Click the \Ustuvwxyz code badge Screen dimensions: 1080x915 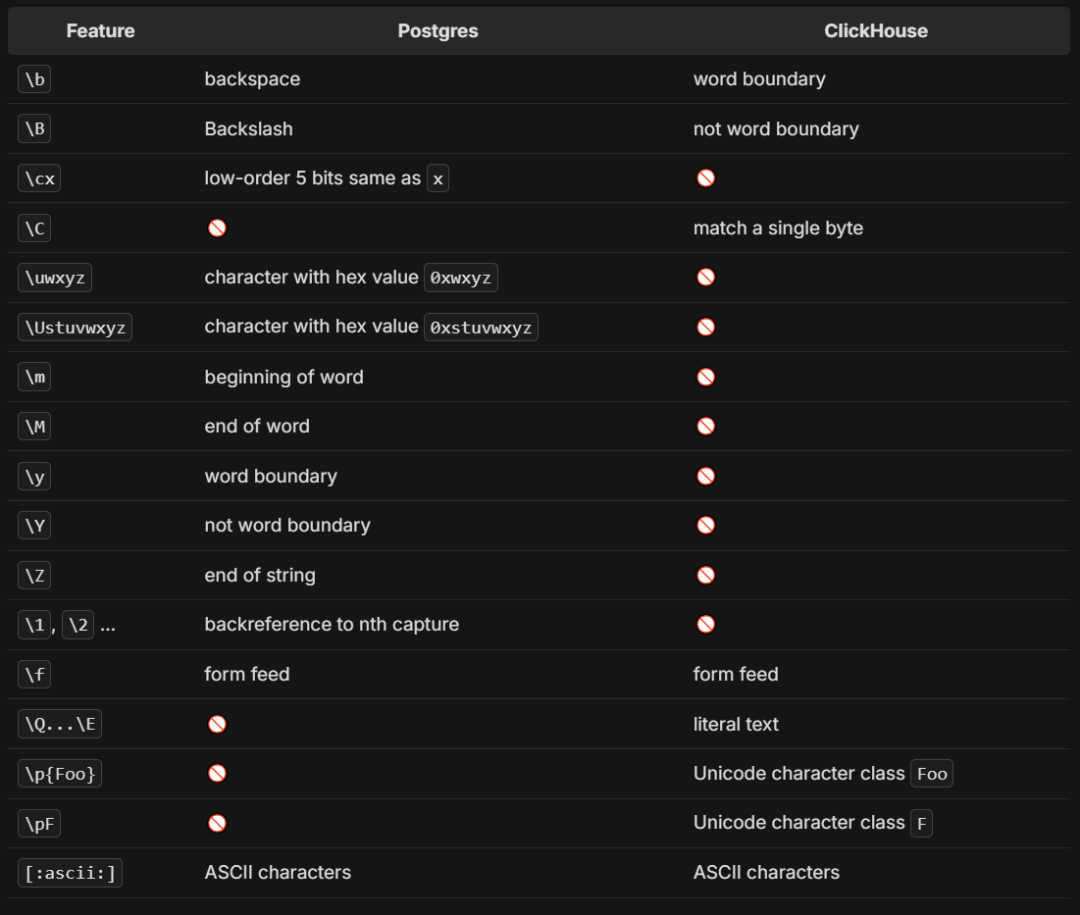(75, 327)
